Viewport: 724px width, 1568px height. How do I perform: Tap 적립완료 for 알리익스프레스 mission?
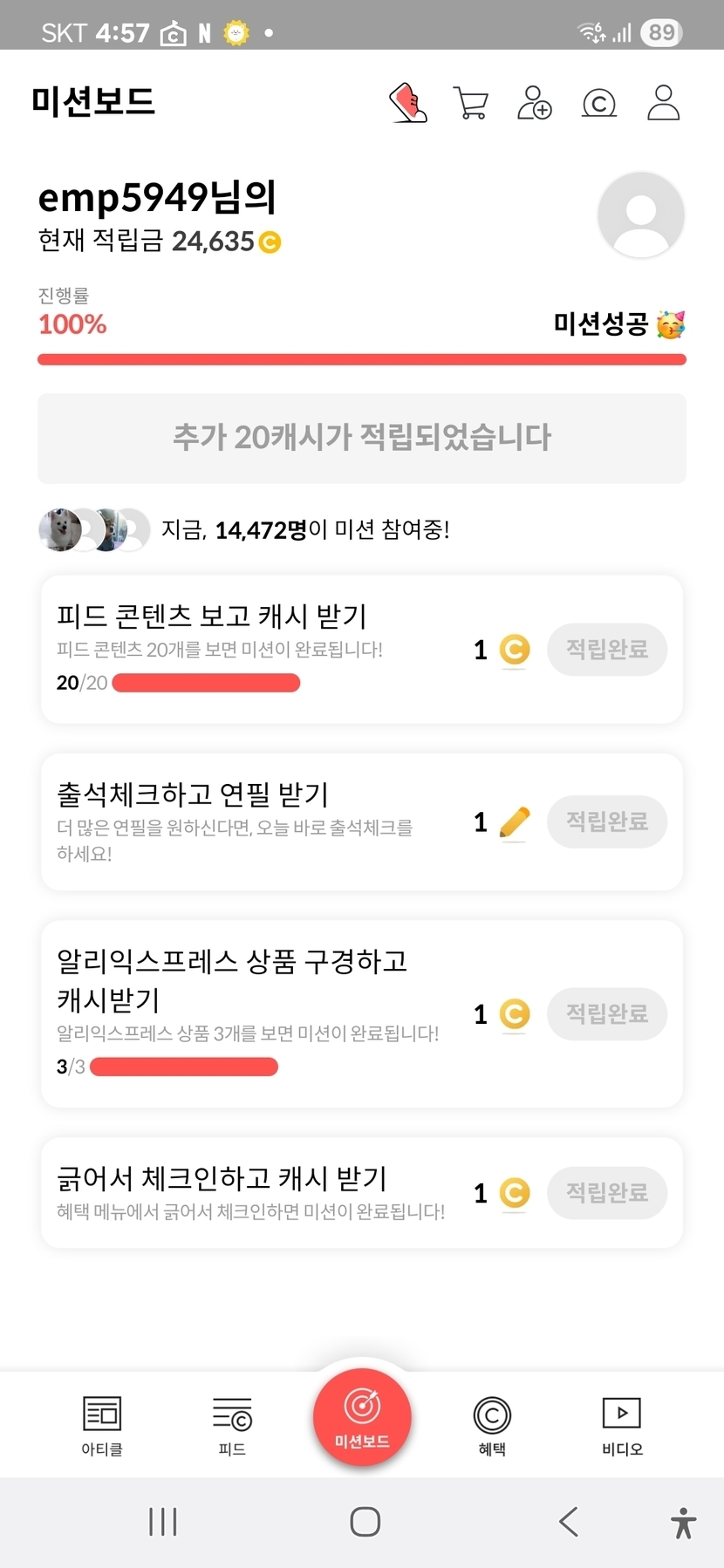click(x=607, y=1013)
